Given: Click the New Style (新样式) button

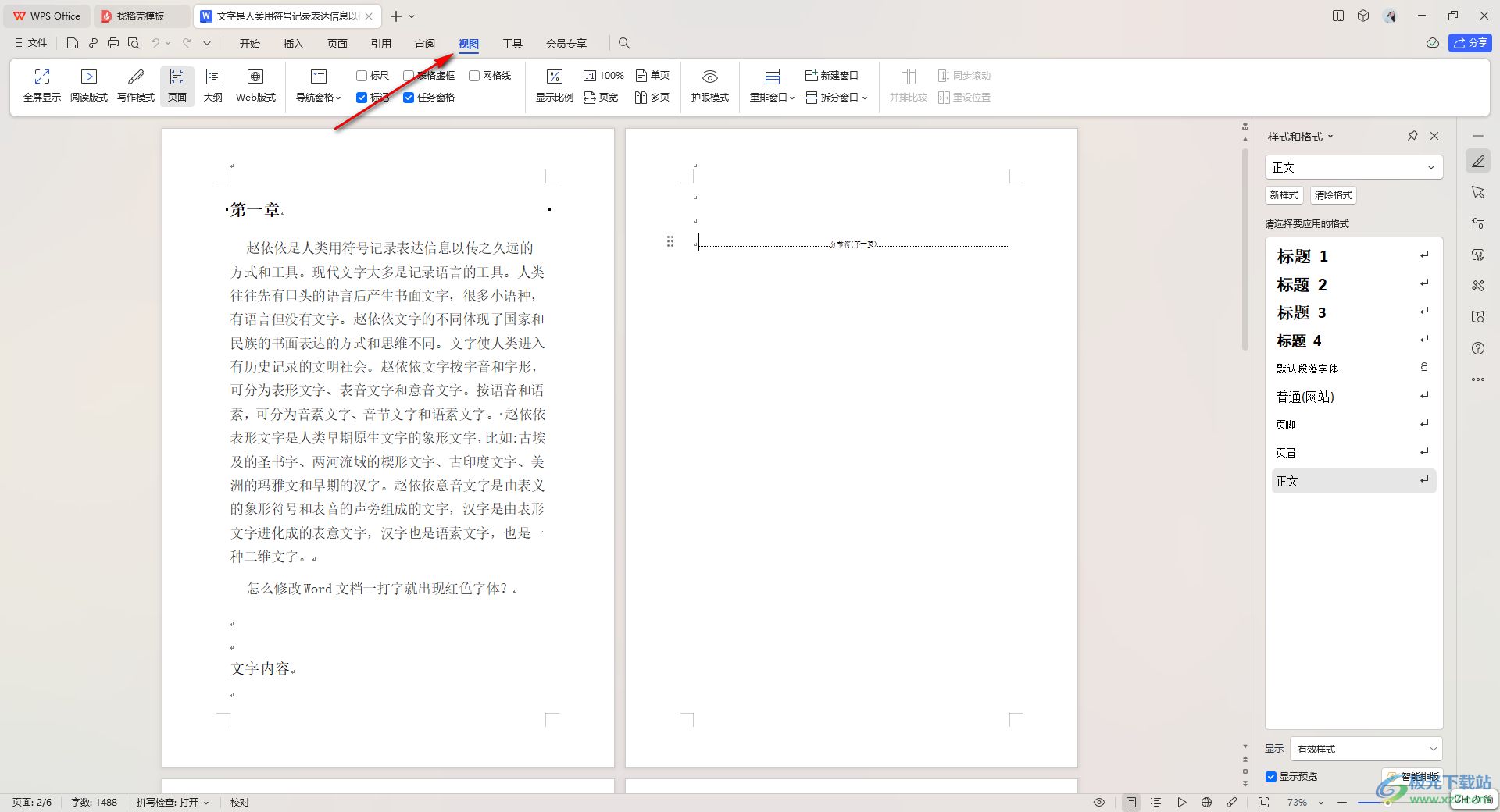Looking at the screenshot, I should pyautogui.click(x=1284, y=195).
